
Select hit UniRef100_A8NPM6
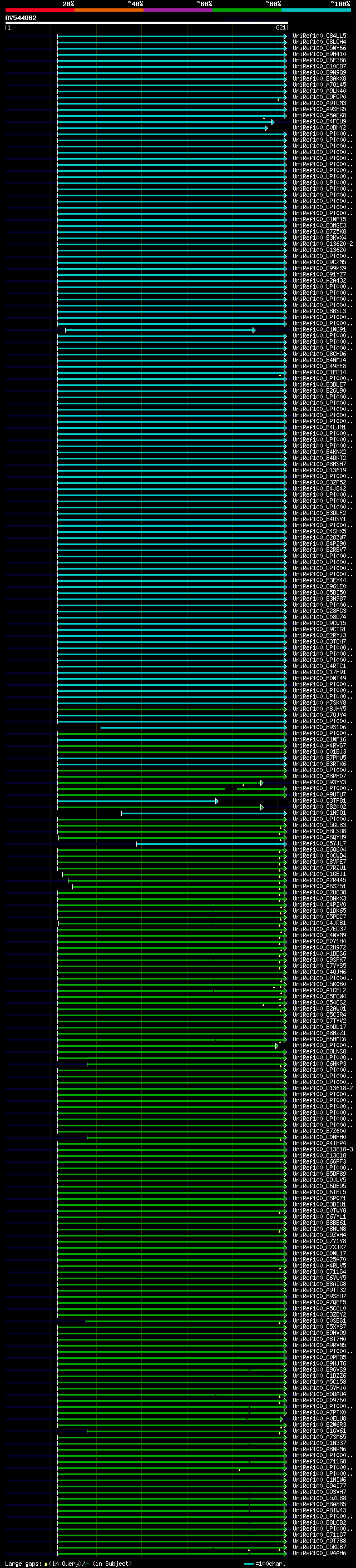coord(319,1449)
